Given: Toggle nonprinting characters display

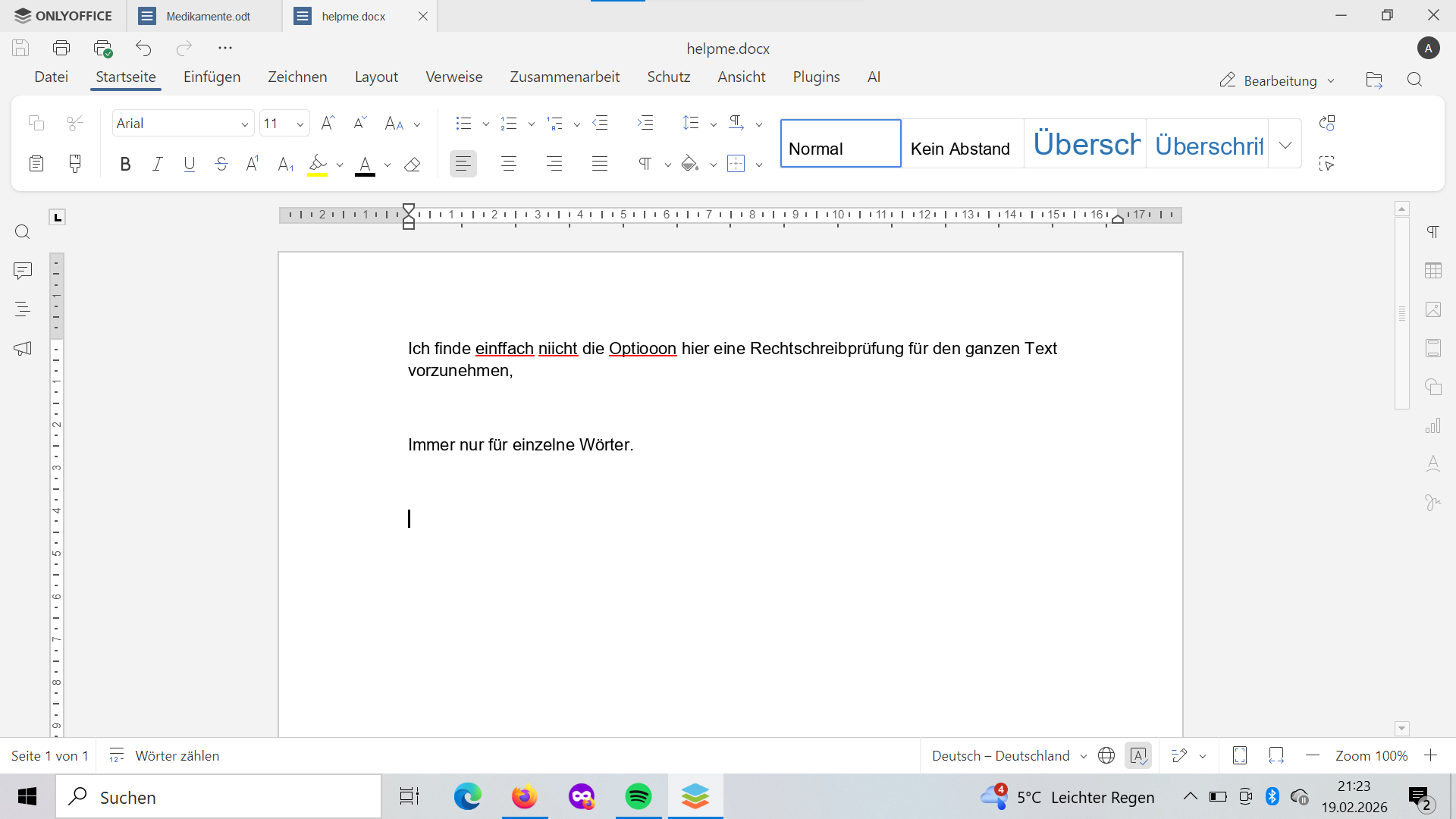Looking at the screenshot, I should 645,164.
